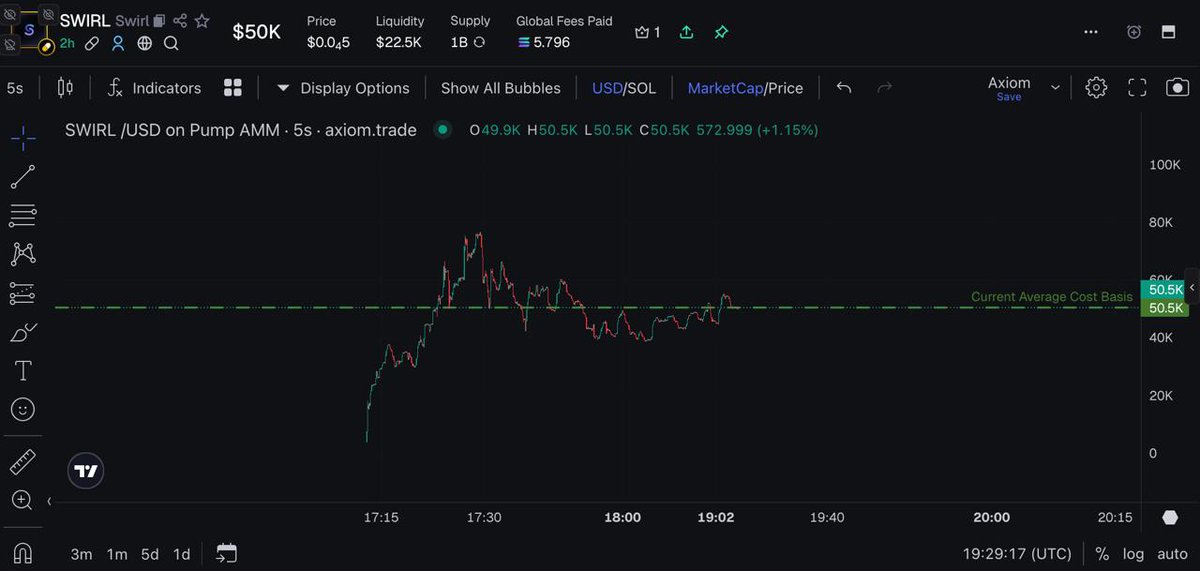
Task: Select the Text annotation tool
Action: tap(23, 371)
